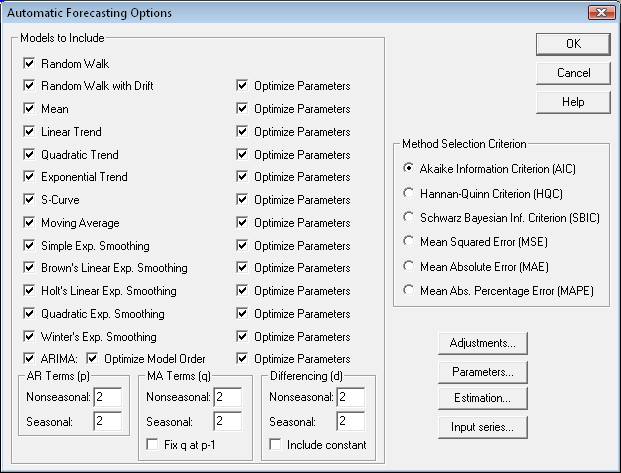Enable Fix q at p-1
This screenshot has height=473, width=621.
[x=154, y=445]
